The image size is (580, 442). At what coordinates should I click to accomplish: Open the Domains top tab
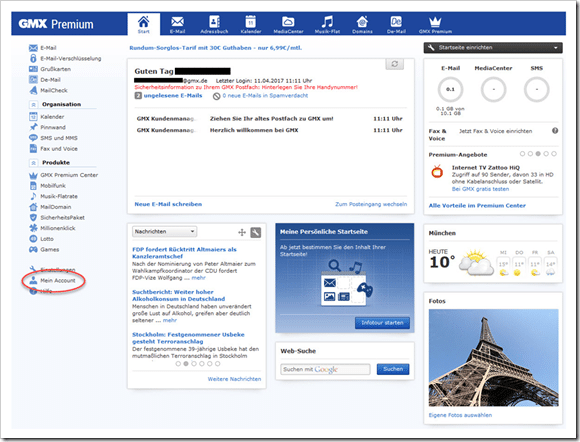pos(362,25)
